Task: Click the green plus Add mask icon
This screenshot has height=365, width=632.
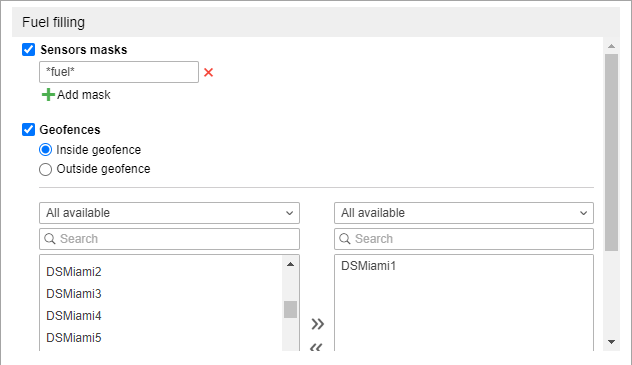Action: [48, 95]
